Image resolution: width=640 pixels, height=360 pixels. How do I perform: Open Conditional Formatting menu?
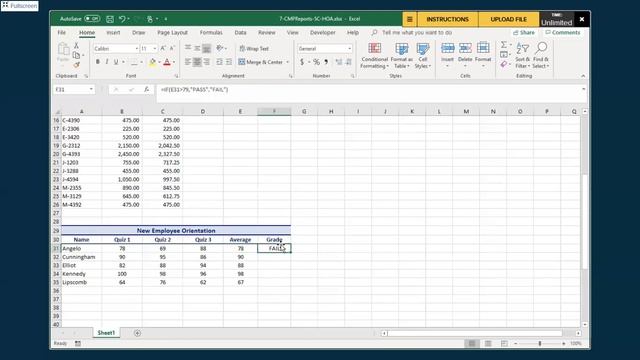[375, 55]
